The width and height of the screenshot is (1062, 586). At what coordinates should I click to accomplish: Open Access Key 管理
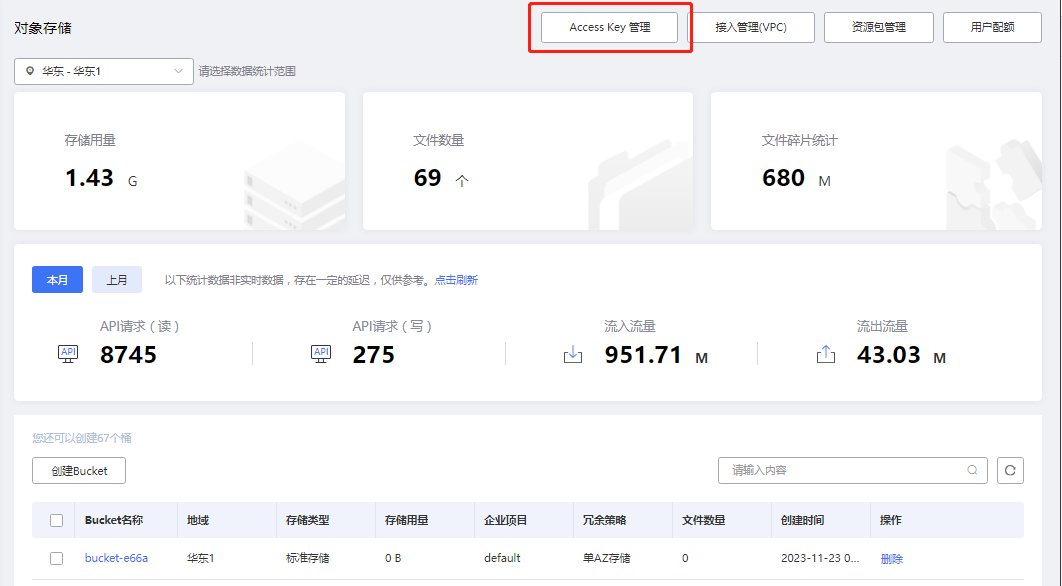pyautogui.click(x=611, y=27)
